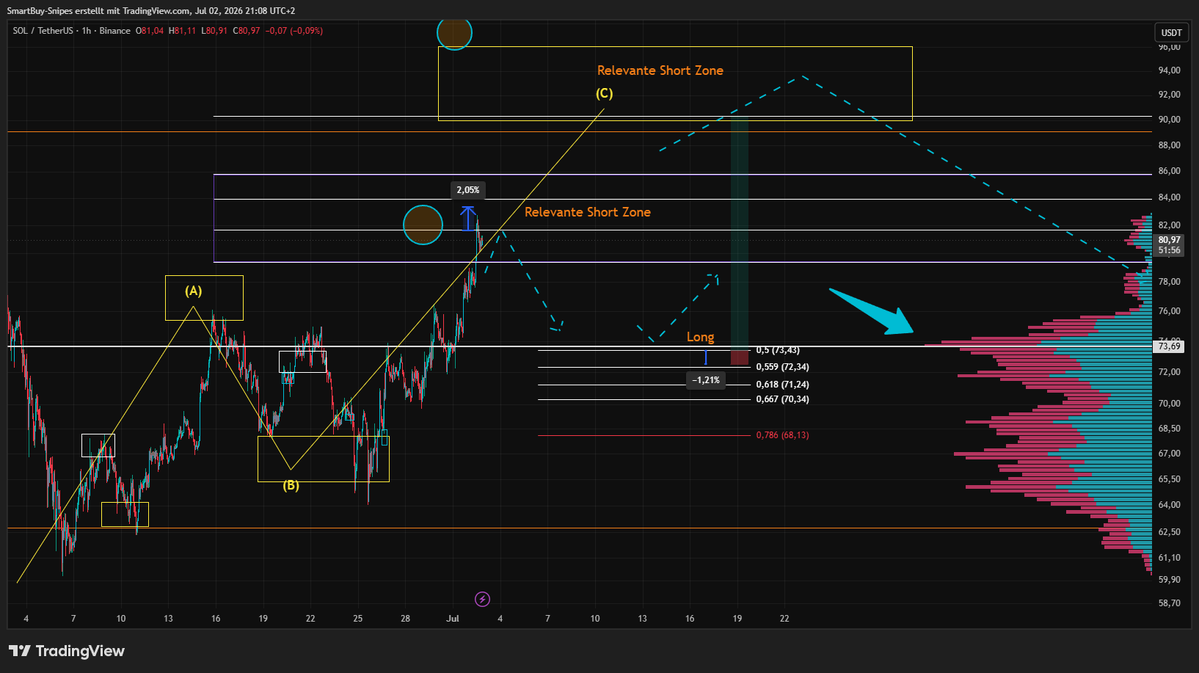Screen dimensions: 1199x673
Task: Click the 90,00 price axis label
Action: pyautogui.click(x=1169, y=119)
